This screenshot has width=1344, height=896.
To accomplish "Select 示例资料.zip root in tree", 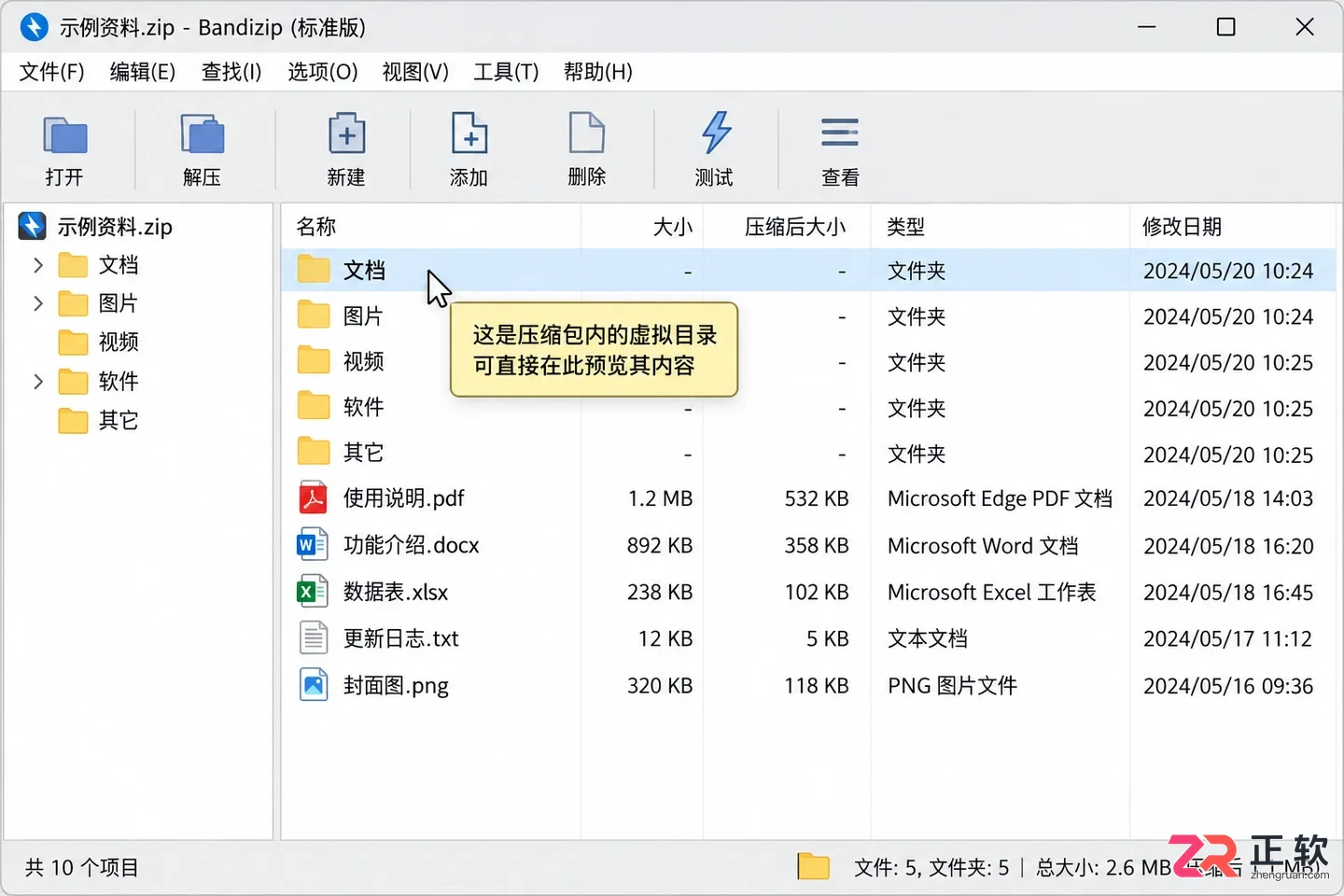I will [96, 227].
